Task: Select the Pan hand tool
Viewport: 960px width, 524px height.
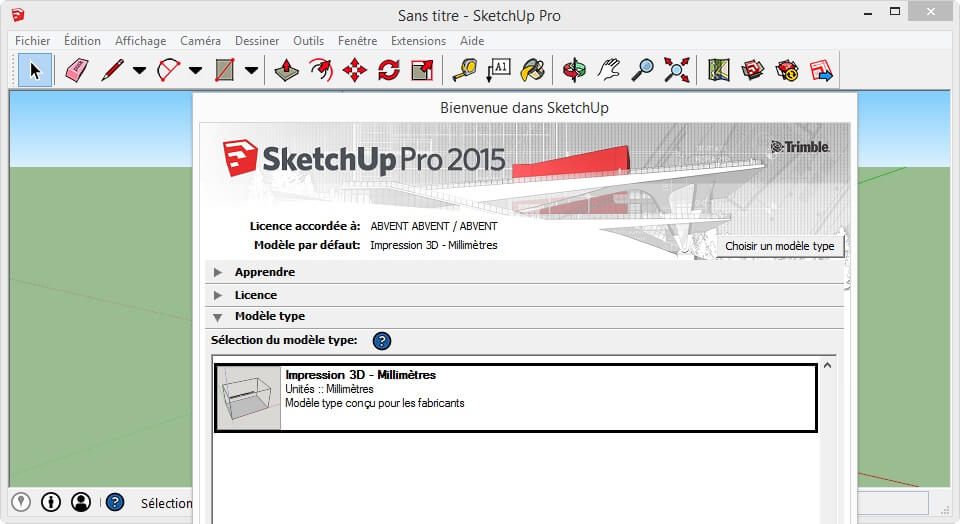Action: click(x=608, y=70)
